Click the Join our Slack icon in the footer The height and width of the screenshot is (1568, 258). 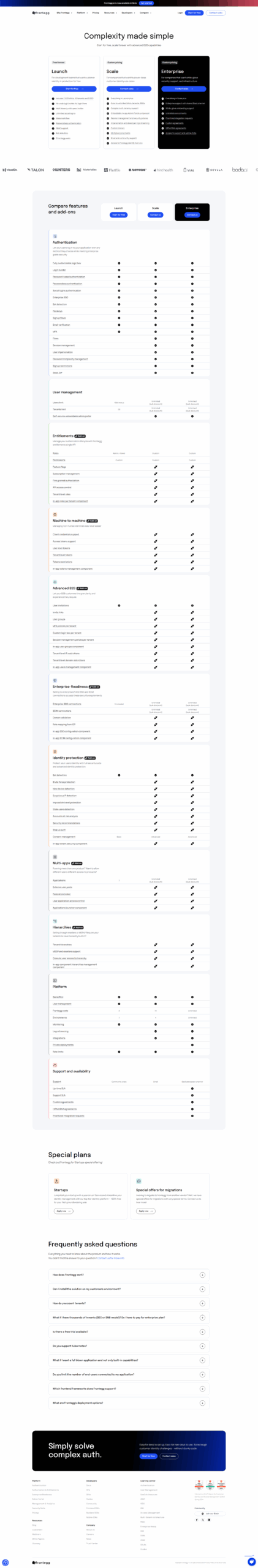203,1513
